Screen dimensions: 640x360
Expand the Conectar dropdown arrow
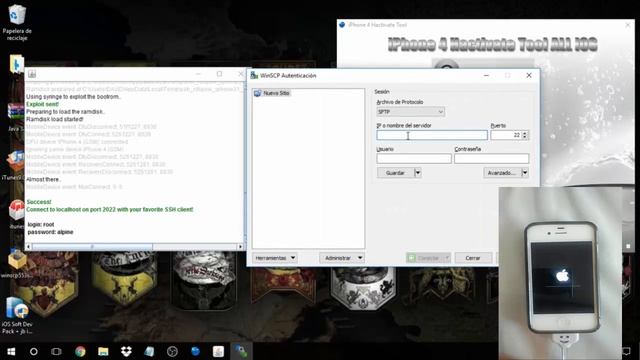(447, 258)
